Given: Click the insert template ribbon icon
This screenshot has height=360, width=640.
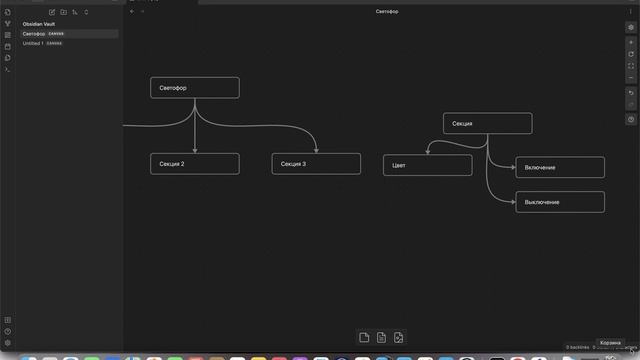Looking at the screenshot, I should [8, 58].
